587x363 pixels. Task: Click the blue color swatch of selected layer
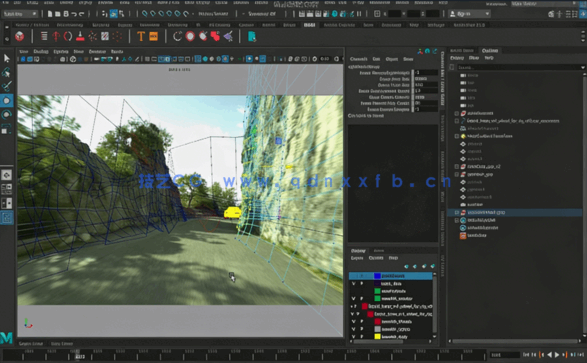point(377,276)
